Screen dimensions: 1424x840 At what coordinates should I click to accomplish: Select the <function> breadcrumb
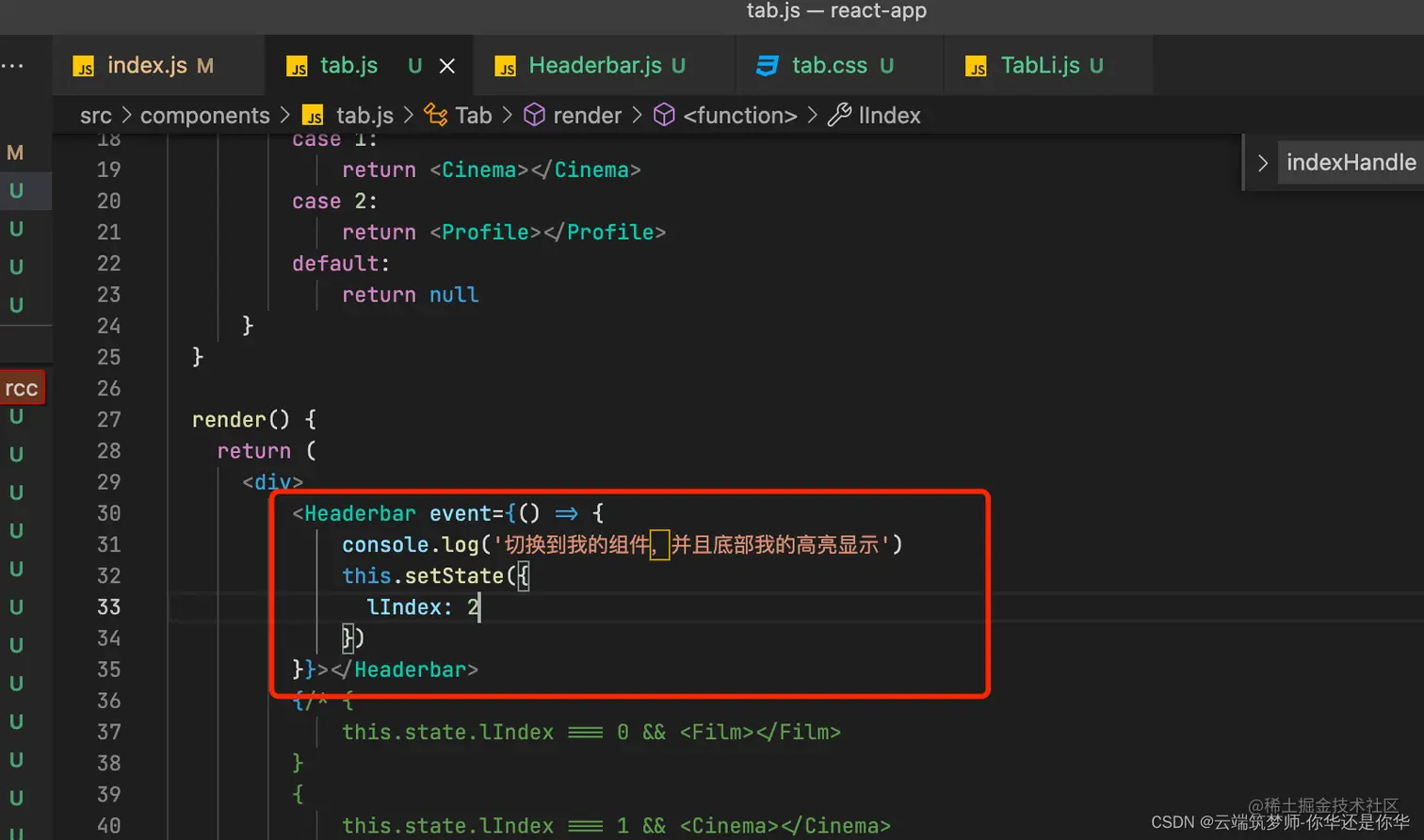[x=739, y=116]
